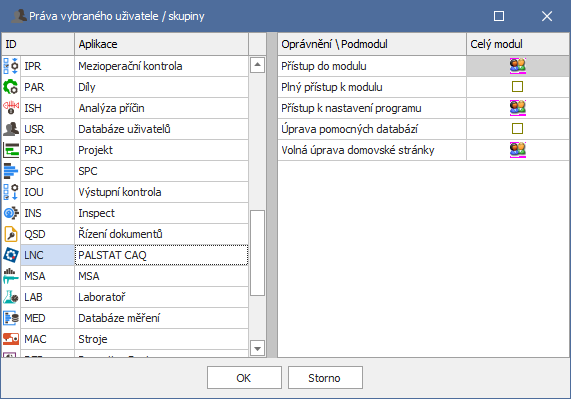Check the Úprava pomocných databází checkbox

click(x=517, y=129)
